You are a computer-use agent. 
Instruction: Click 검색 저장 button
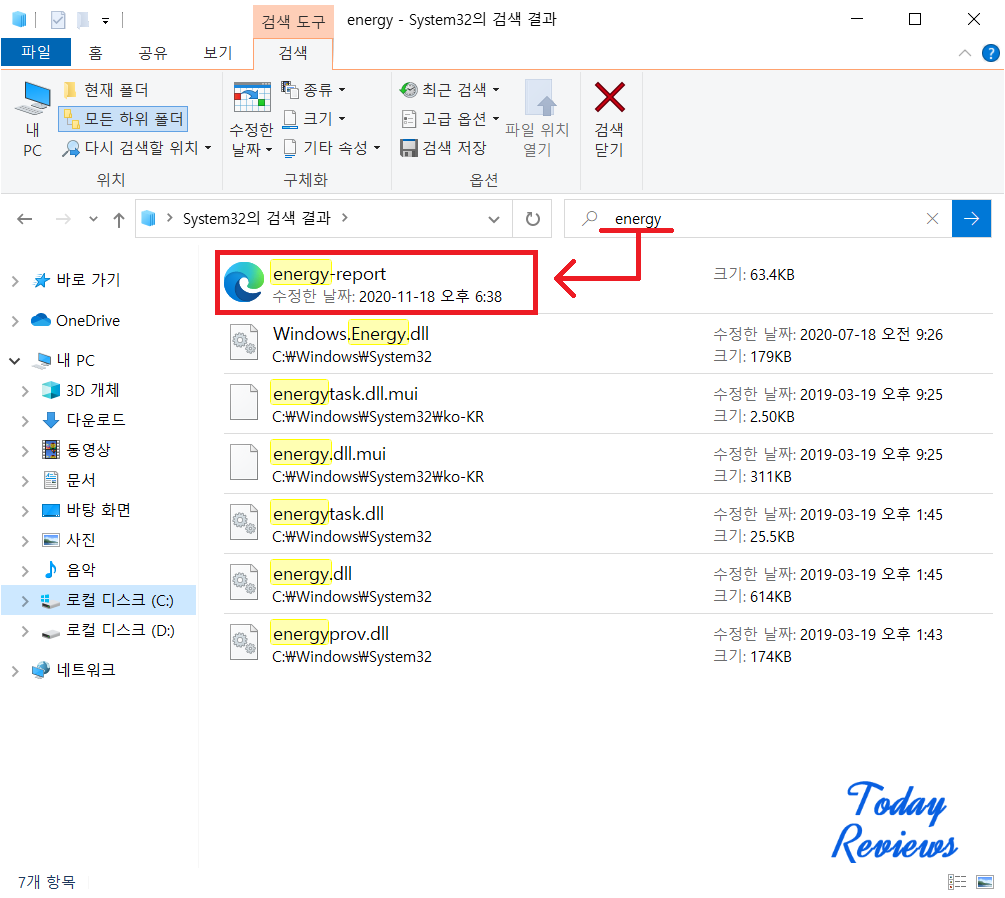[x=443, y=148]
